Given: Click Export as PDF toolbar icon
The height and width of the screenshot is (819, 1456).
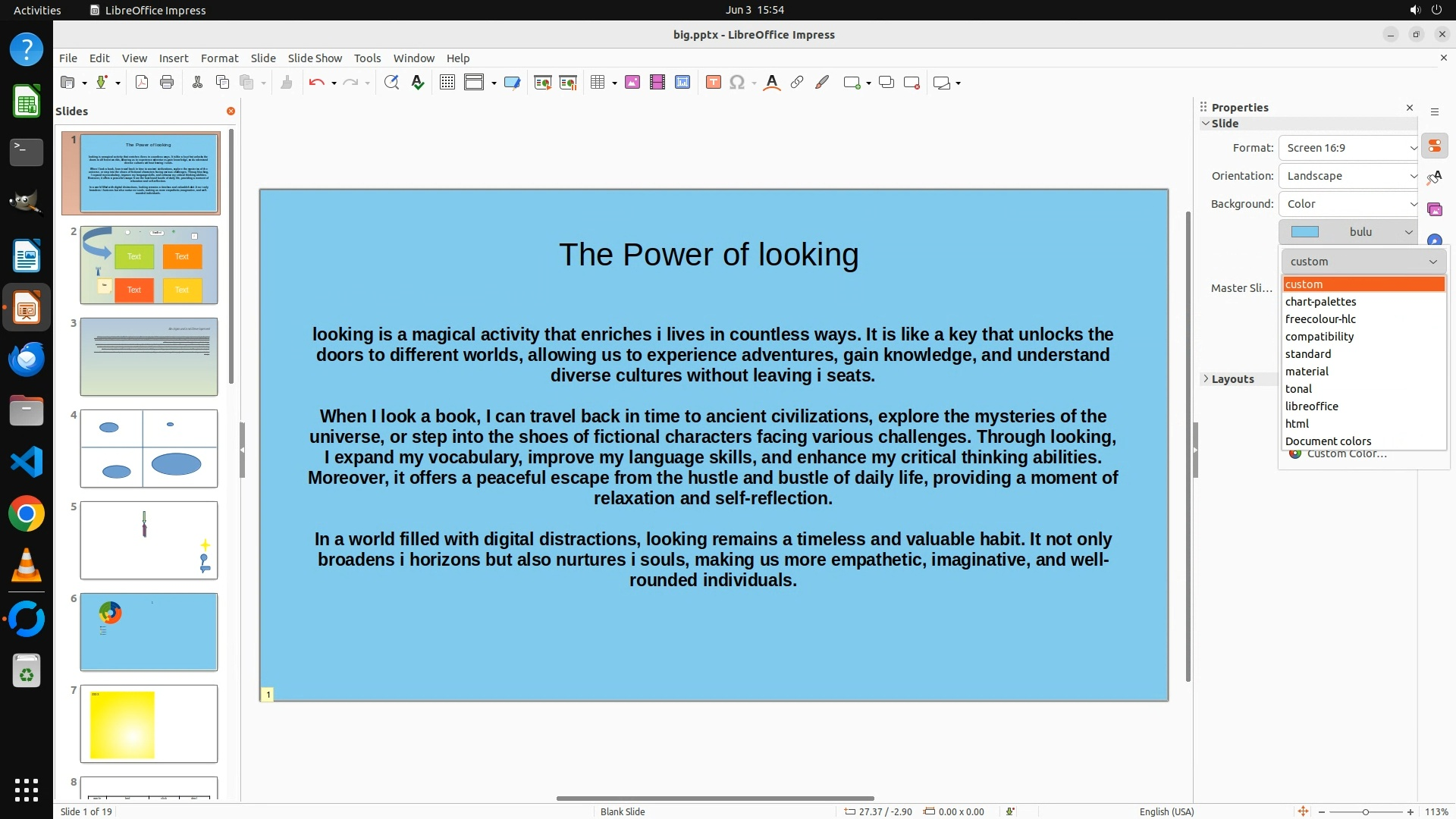Looking at the screenshot, I should click(142, 83).
